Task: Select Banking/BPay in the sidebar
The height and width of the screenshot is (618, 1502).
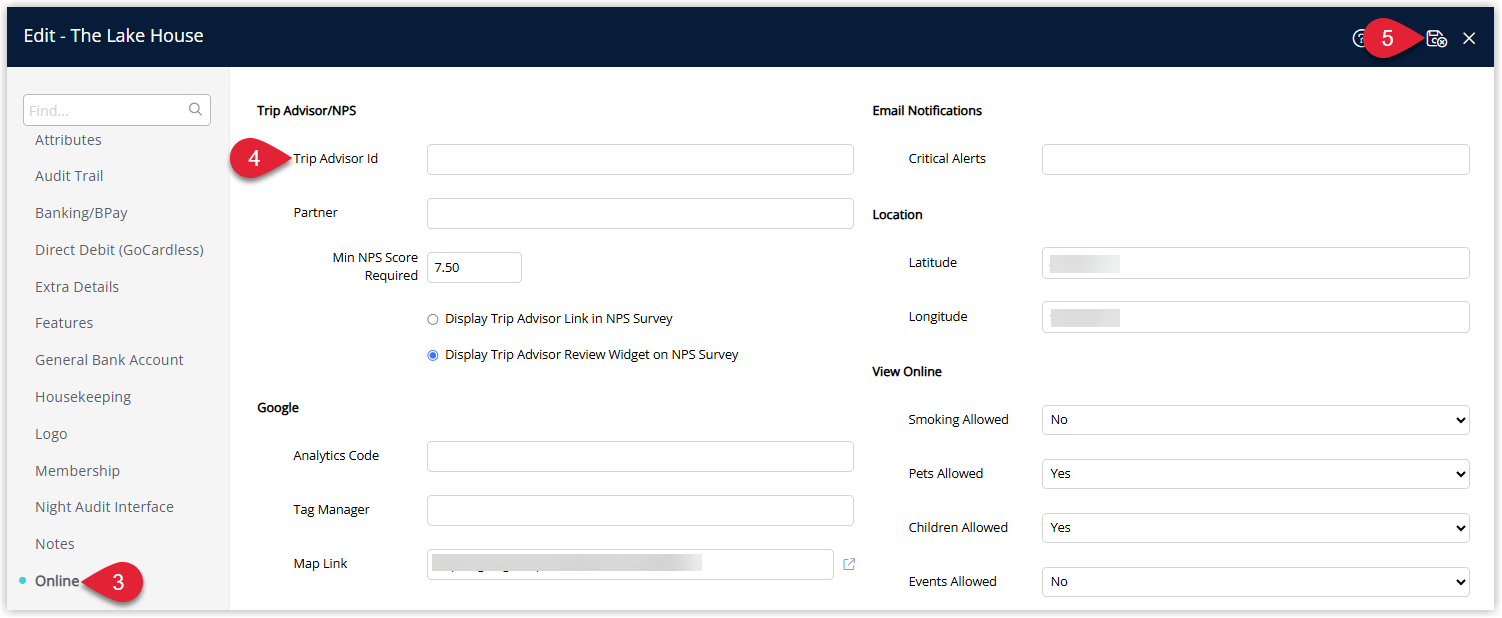Action: [81, 213]
